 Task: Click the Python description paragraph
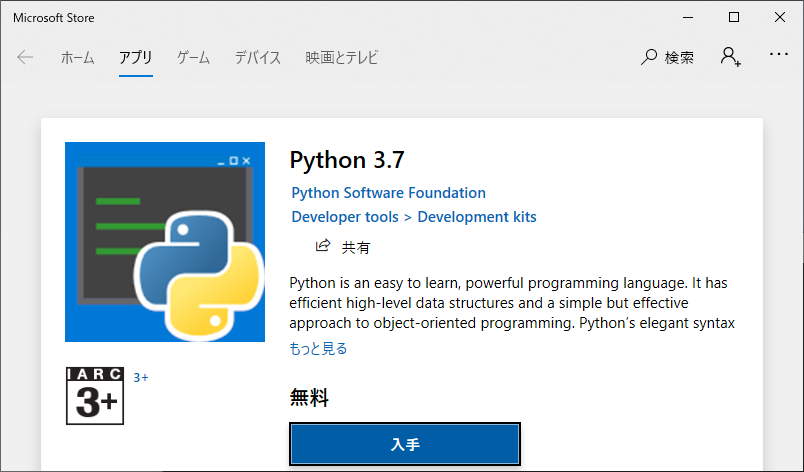coord(512,303)
